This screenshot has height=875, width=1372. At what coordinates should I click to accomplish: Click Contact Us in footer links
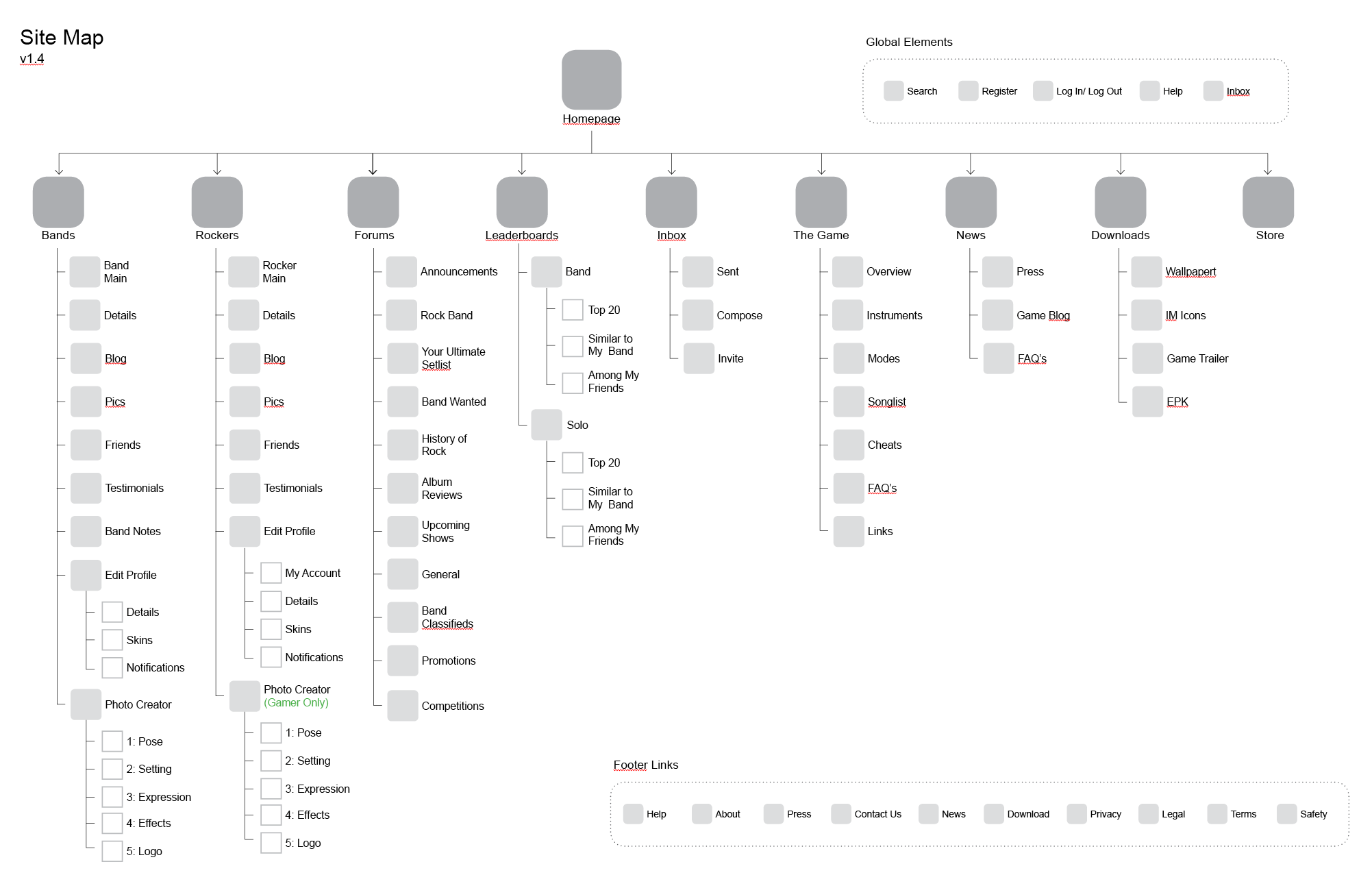(x=877, y=814)
